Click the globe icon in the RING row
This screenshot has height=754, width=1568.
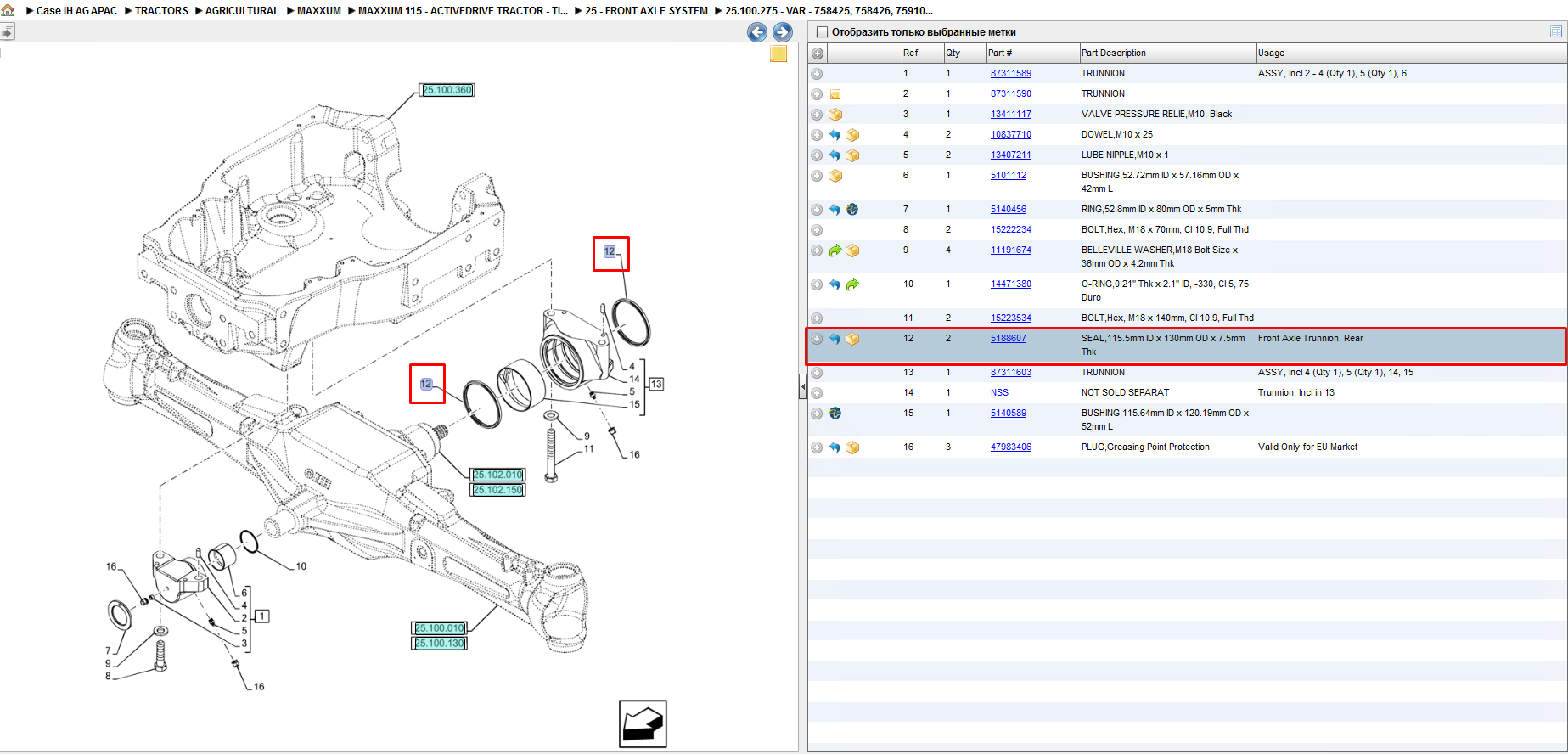852,210
